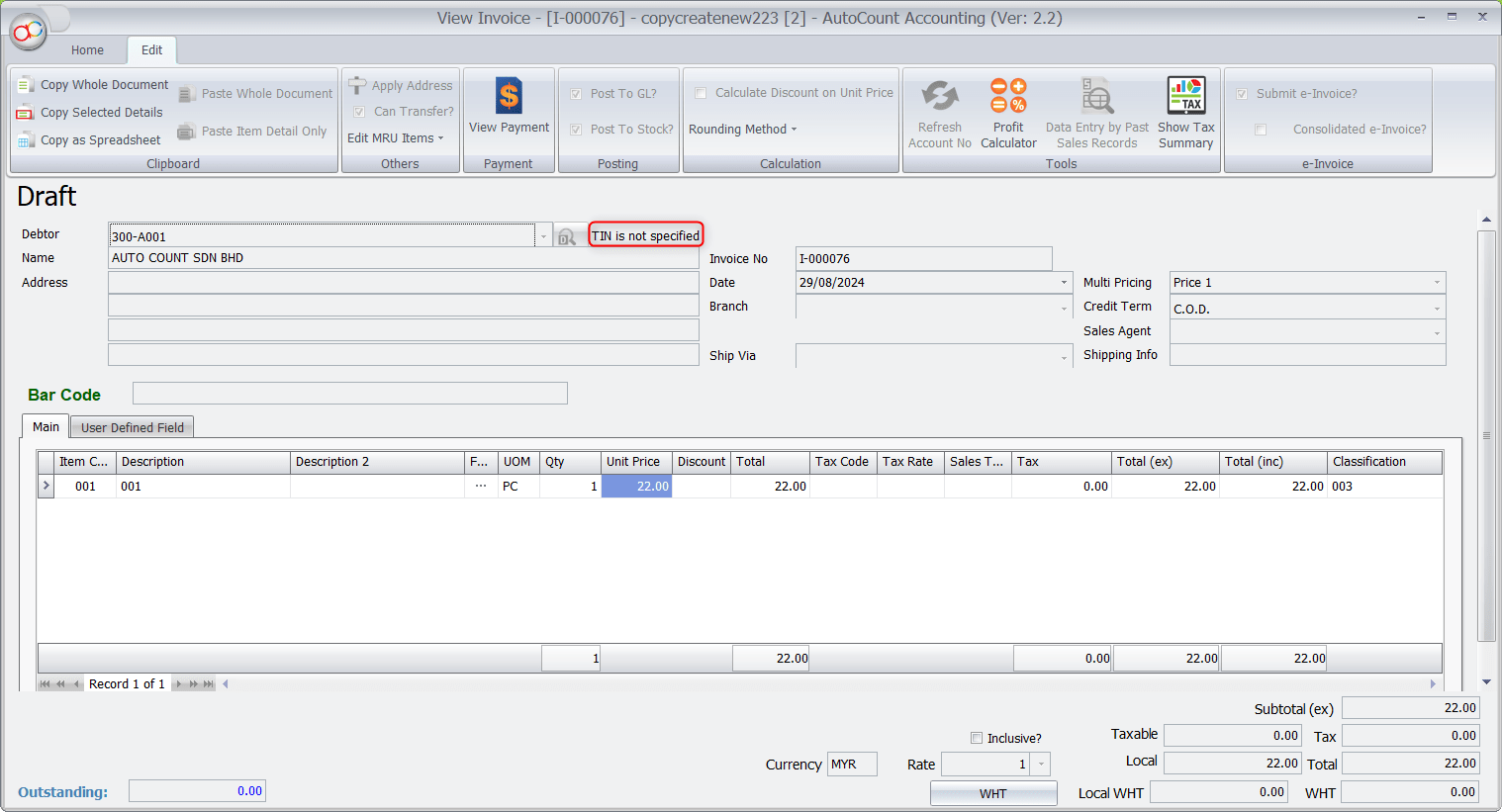Go to first record navigation arrow
Image resolution: width=1502 pixels, height=812 pixels.
[x=46, y=684]
